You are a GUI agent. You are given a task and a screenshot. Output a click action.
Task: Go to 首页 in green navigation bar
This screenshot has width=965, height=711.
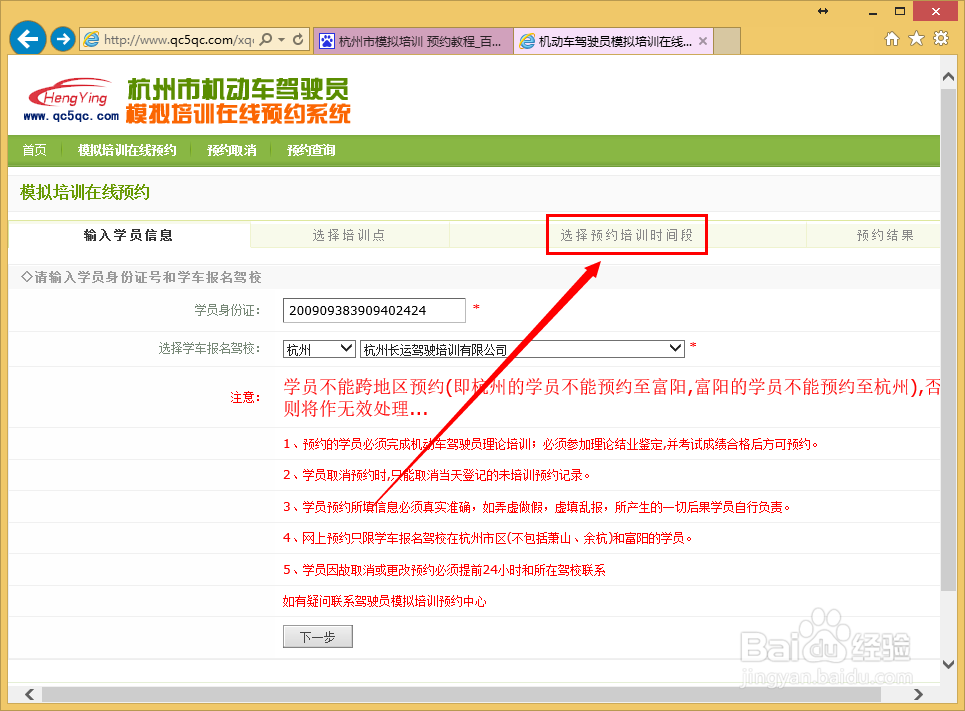coord(34,150)
